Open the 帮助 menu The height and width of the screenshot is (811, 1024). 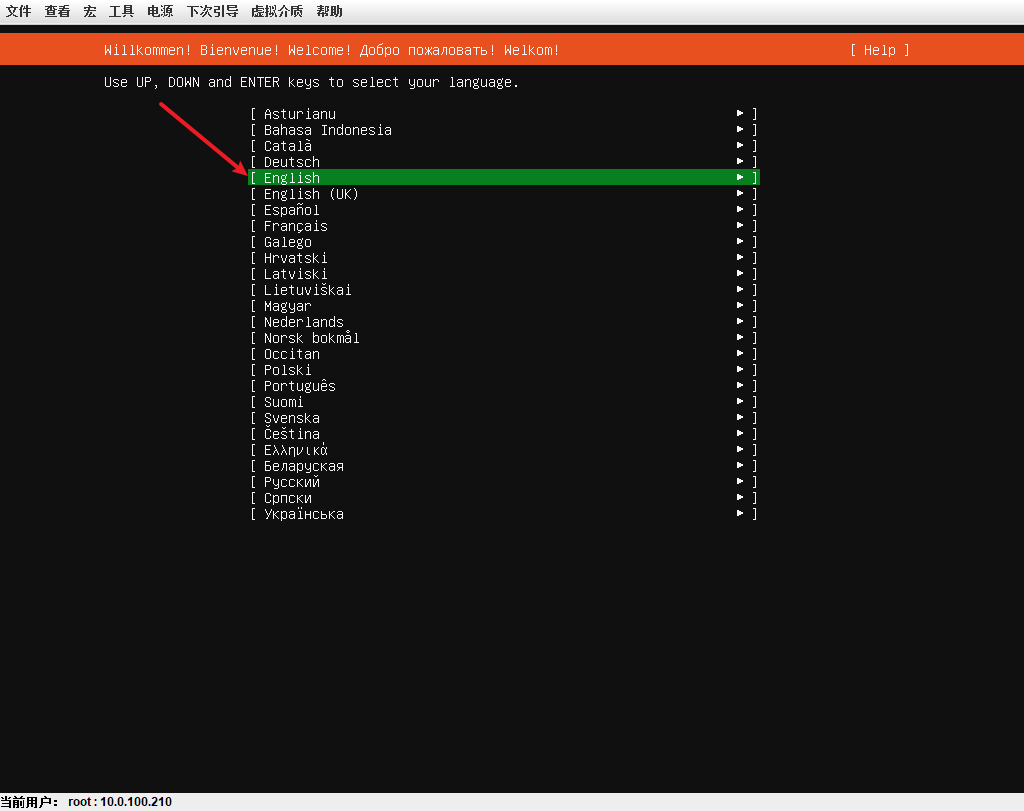(x=329, y=11)
